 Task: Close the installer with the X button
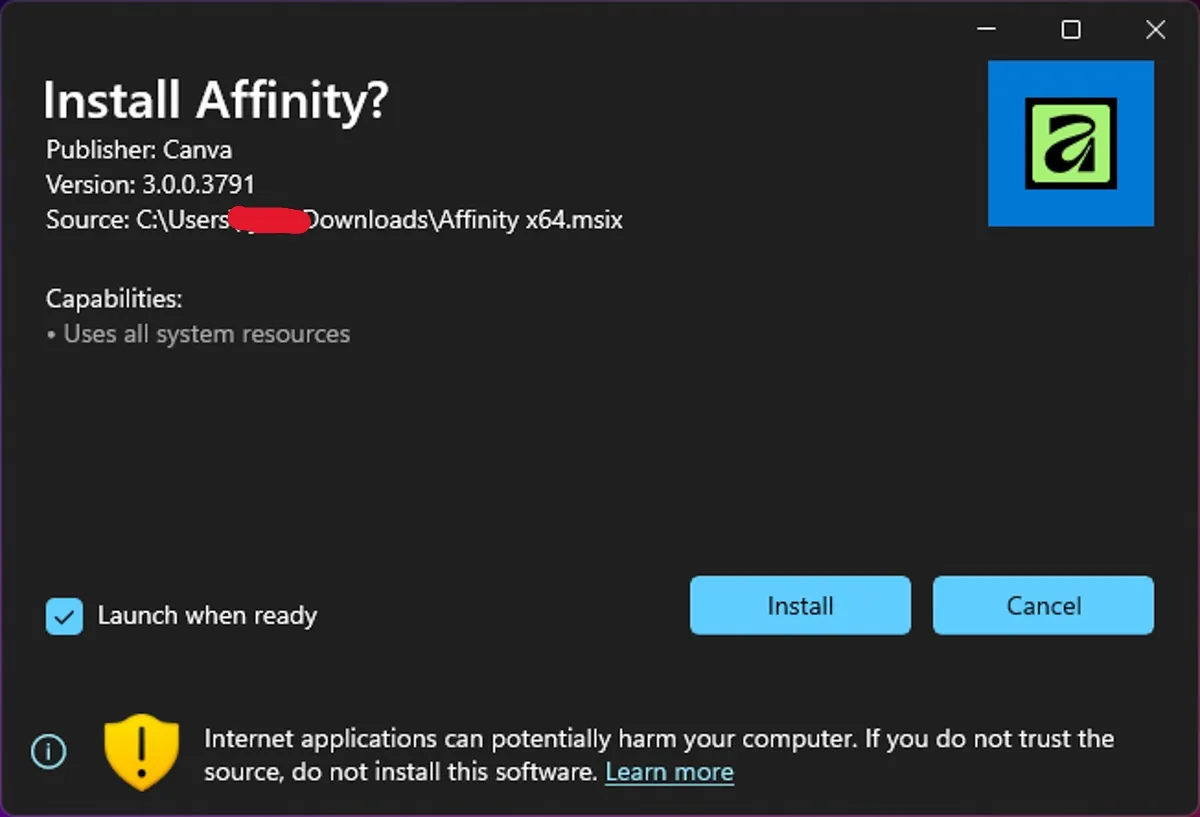[1155, 29]
